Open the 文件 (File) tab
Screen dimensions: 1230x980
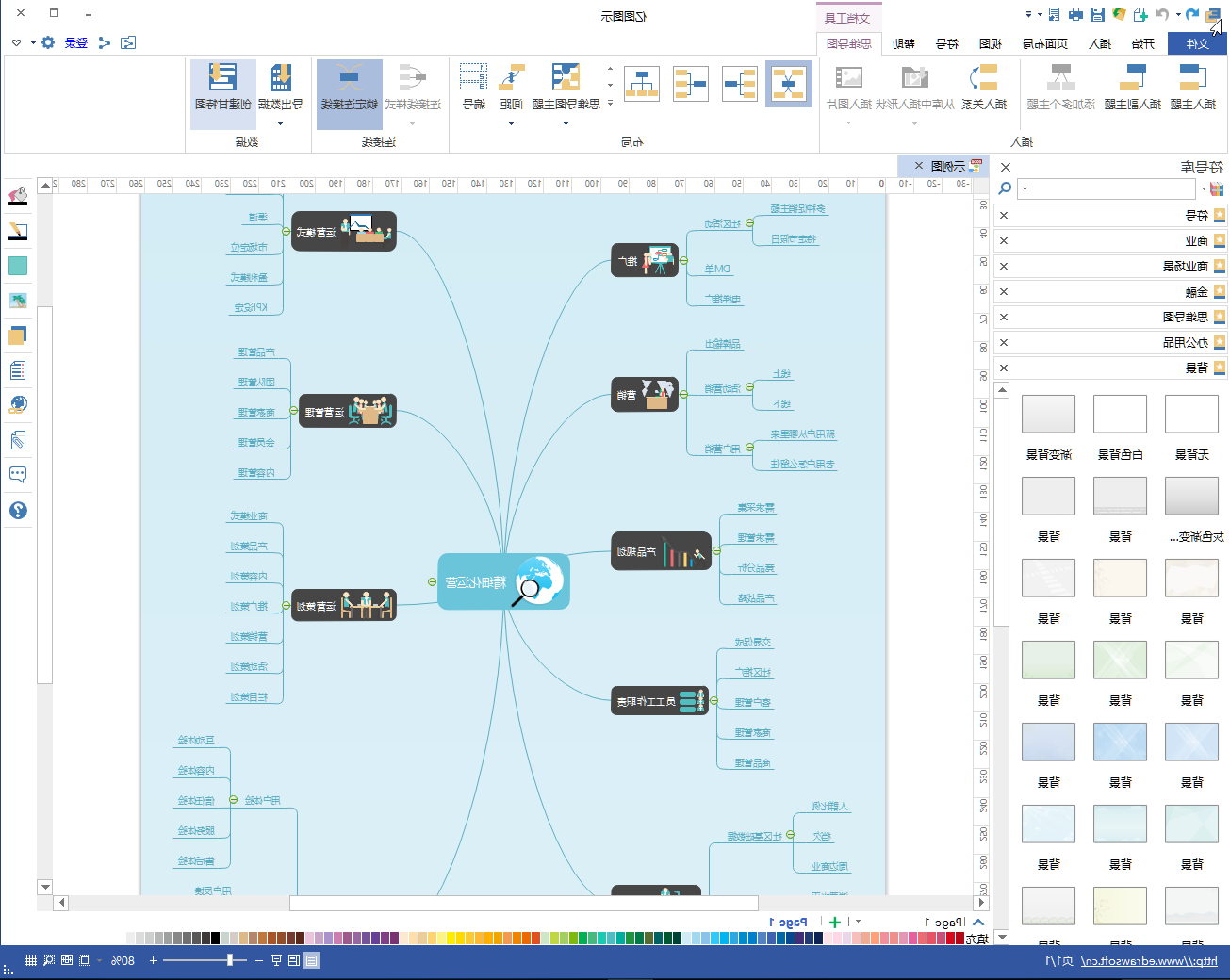point(1197,43)
